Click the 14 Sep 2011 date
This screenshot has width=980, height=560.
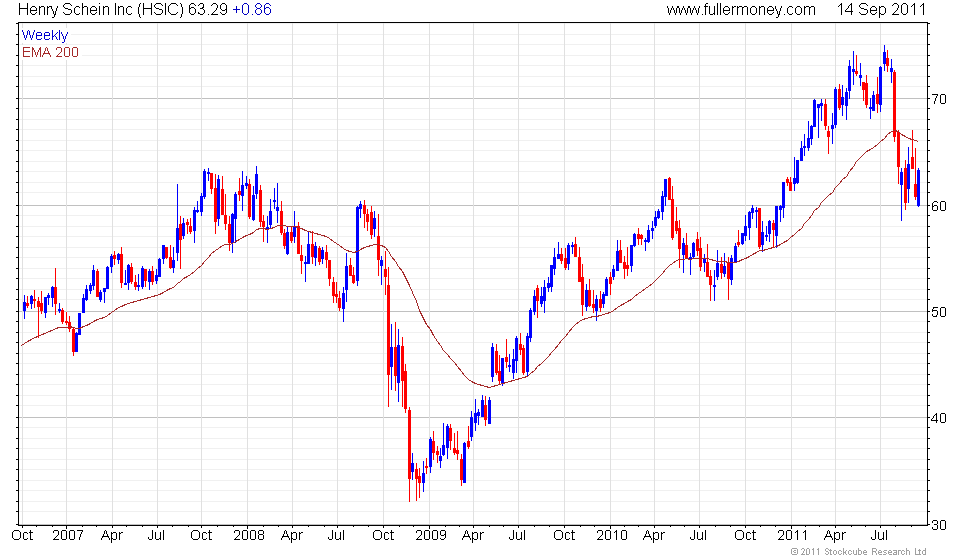[x=881, y=9]
